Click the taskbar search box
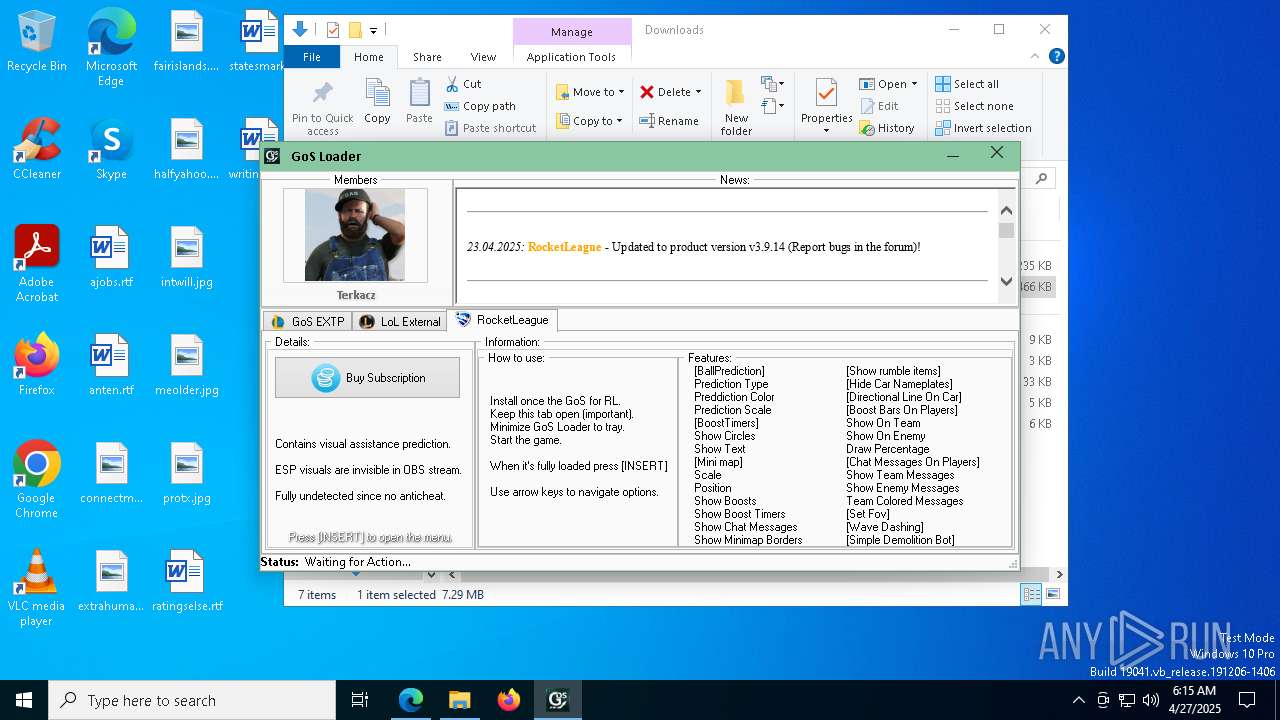 192,700
